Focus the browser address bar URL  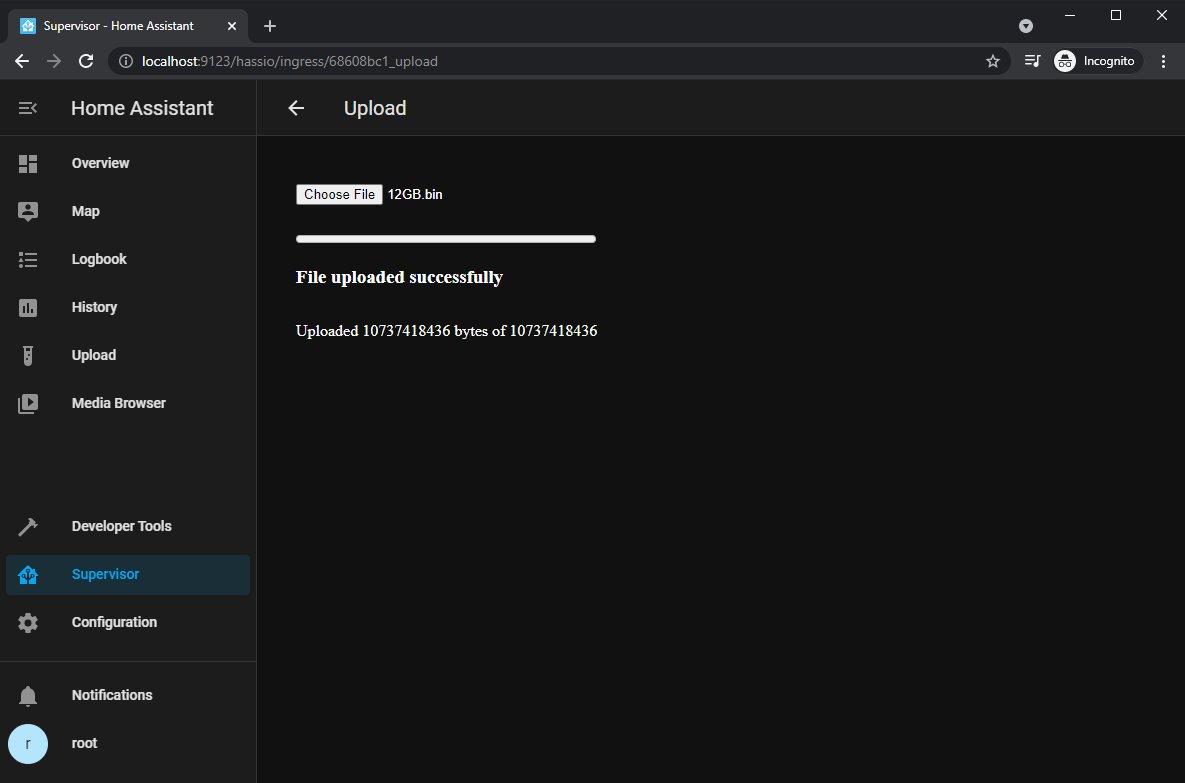(290, 61)
